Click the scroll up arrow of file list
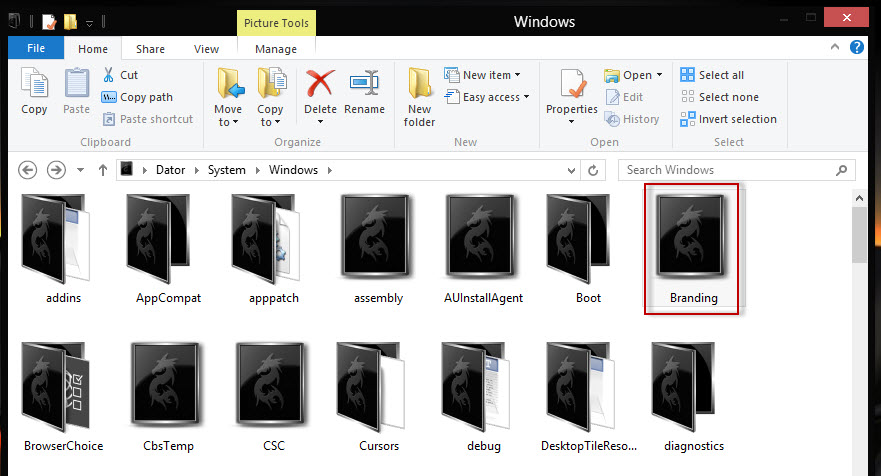This screenshot has height=476, width=881. point(859,198)
